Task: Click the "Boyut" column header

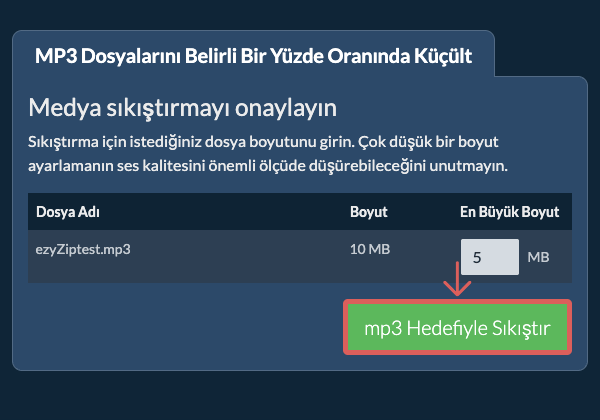Action: [369, 212]
